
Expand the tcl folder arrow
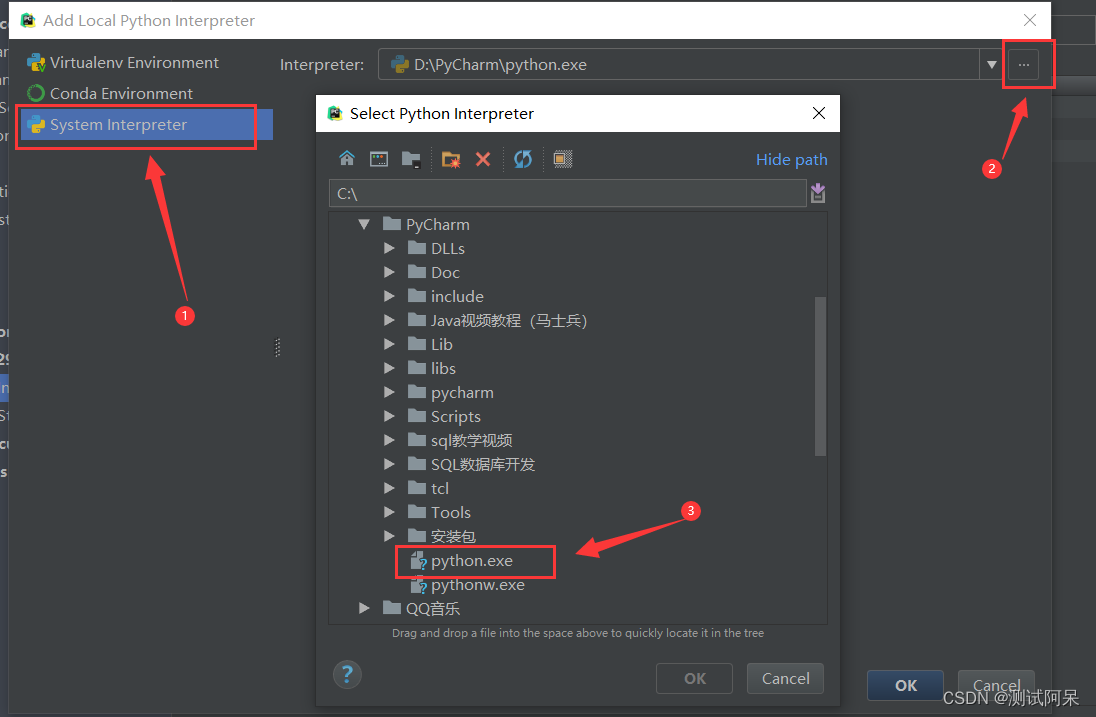click(389, 488)
